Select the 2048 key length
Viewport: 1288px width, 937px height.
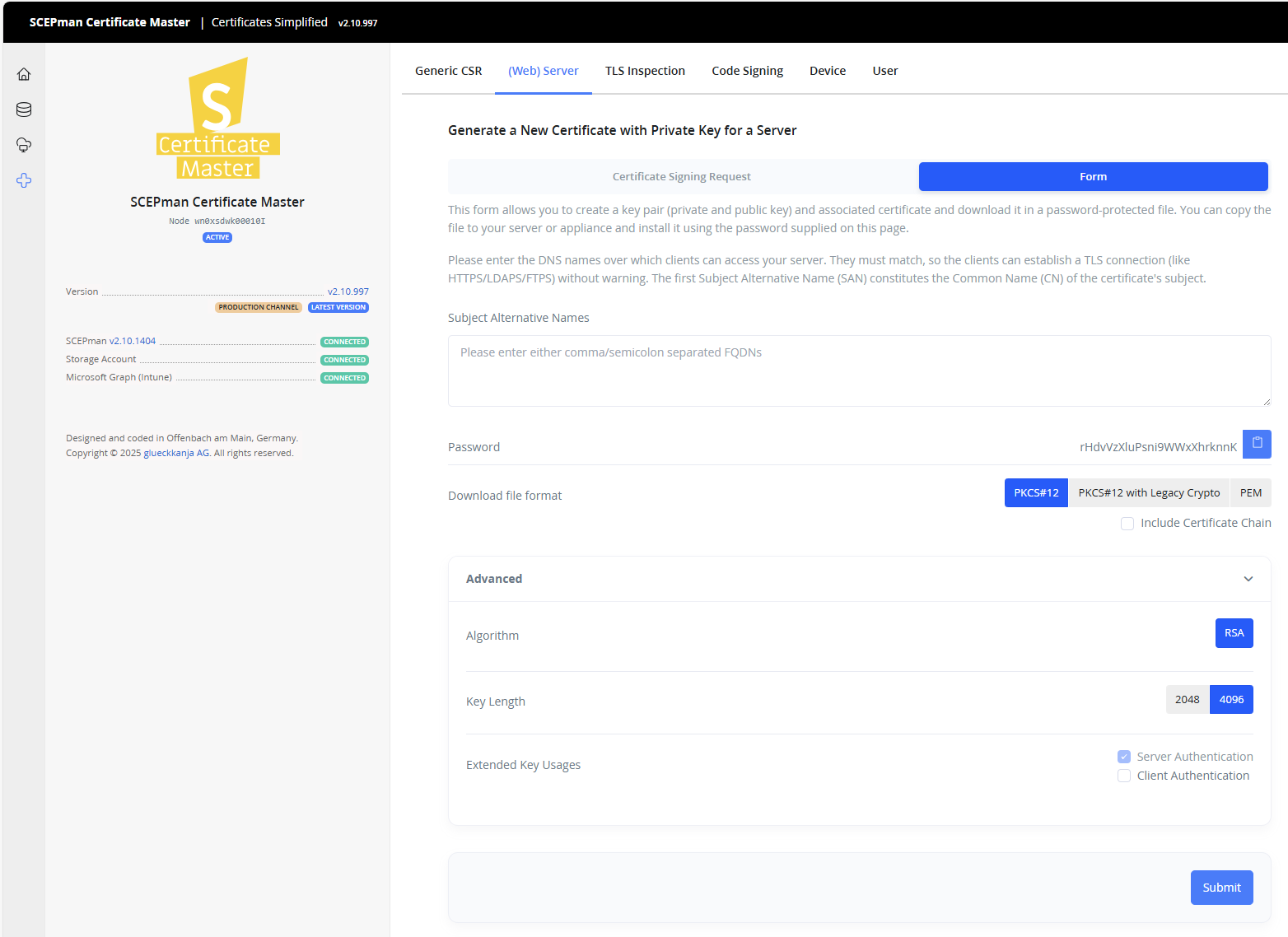(1187, 700)
